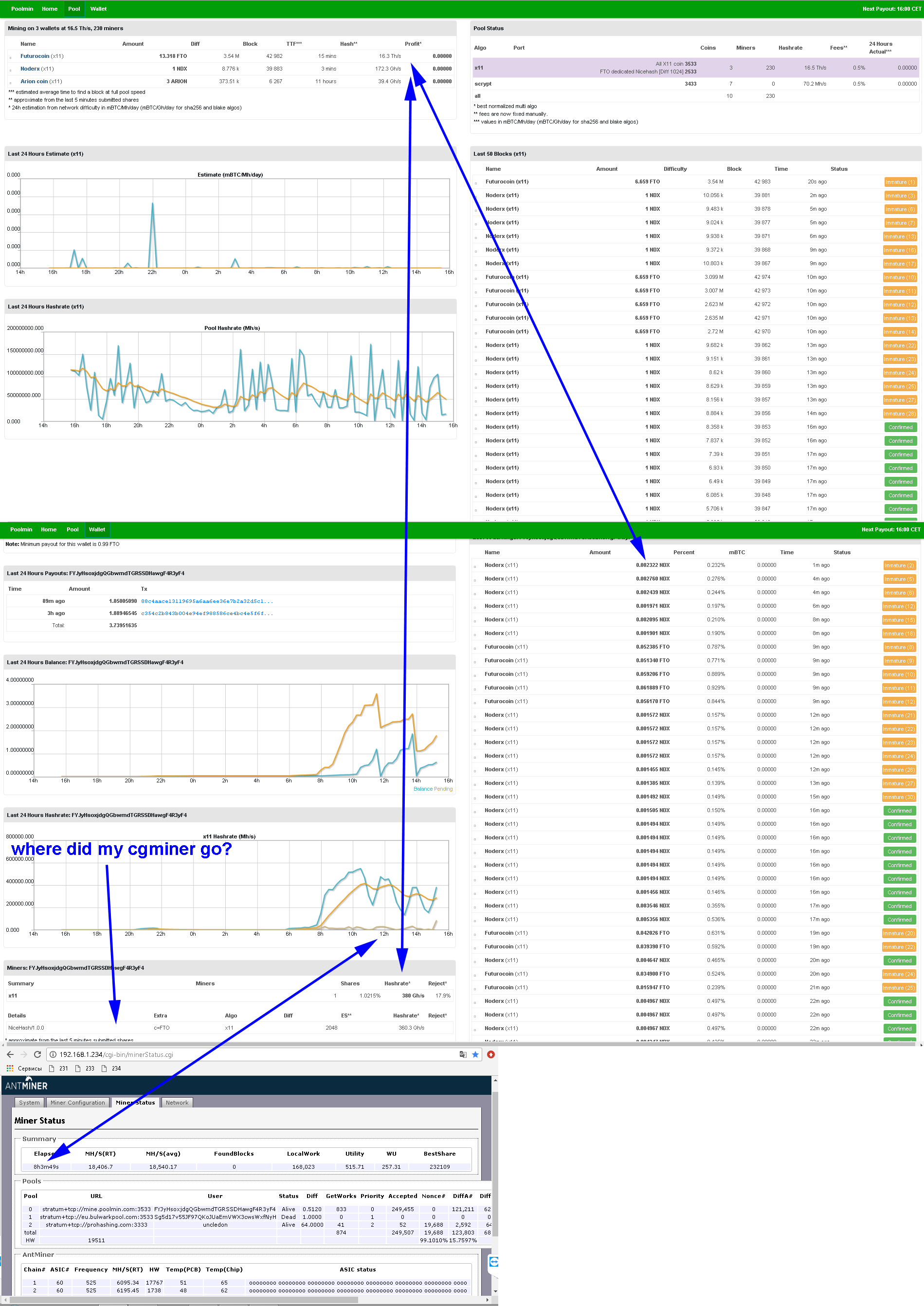Screen dimensions: 924x1306
Task: Click payout total 3.73951635
Action: [123, 626]
